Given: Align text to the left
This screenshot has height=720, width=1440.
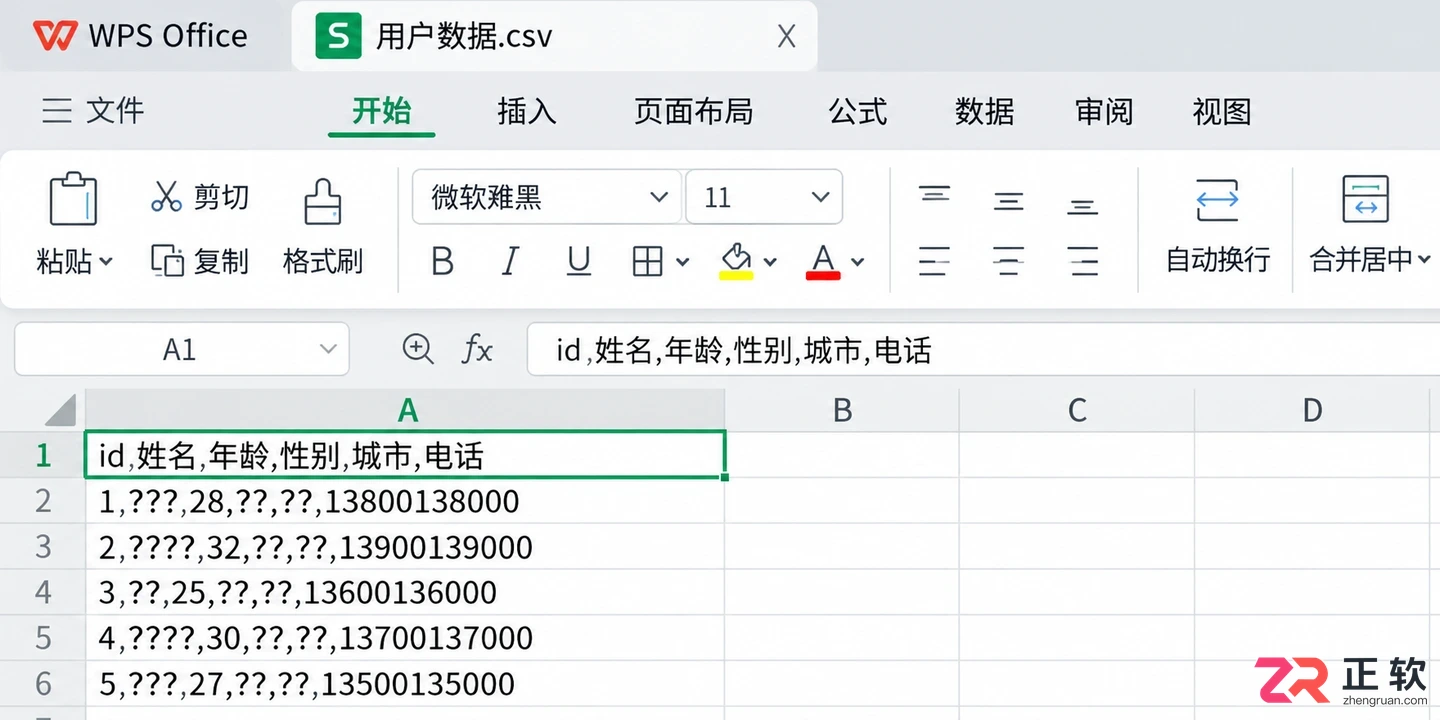Looking at the screenshot, I should 934,262.
